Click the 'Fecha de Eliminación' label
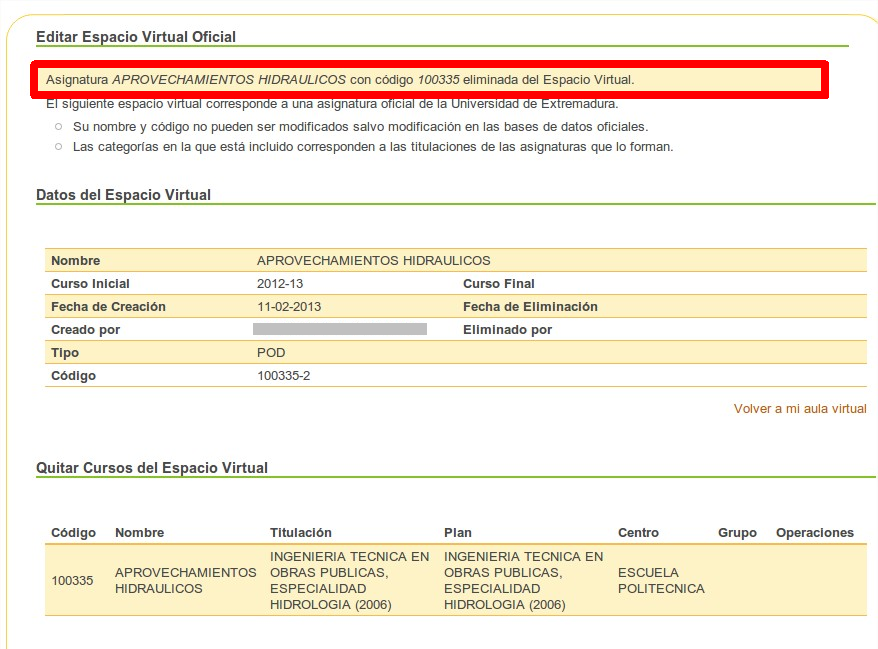878x649 pixels. pos(530,307)
